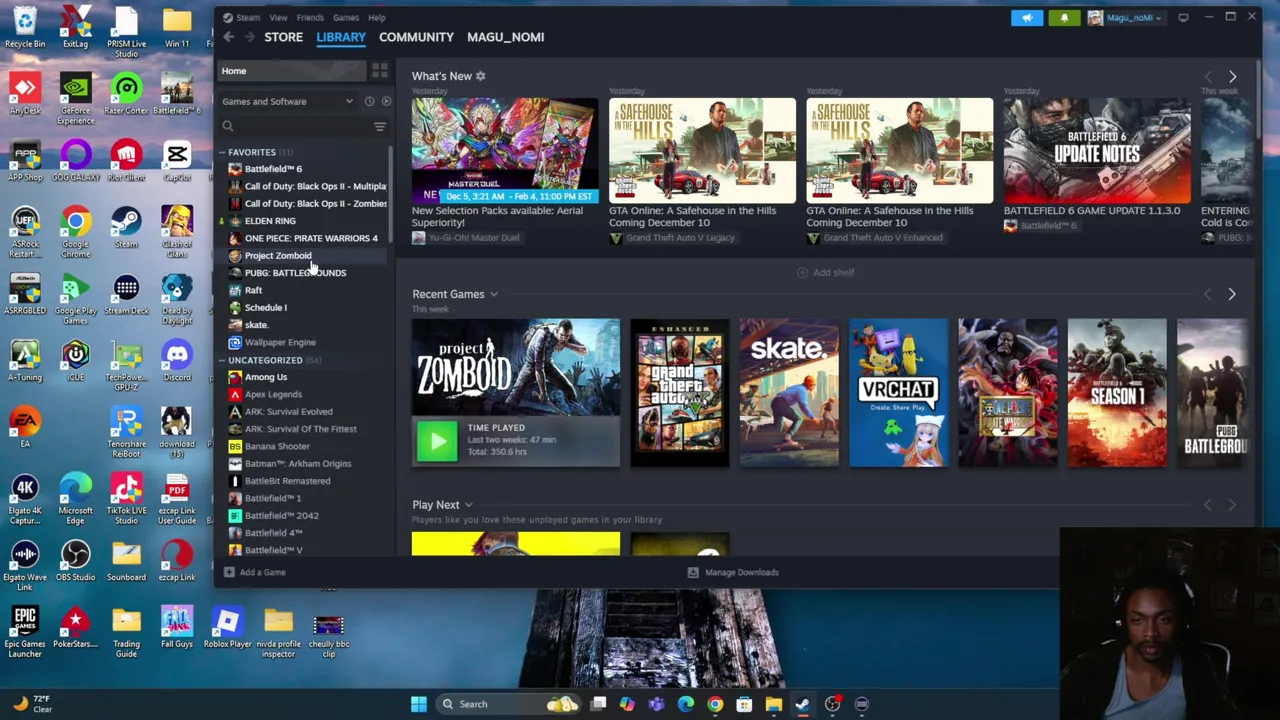Switch to COMMUNITY tab

click(x=416, y=37)
